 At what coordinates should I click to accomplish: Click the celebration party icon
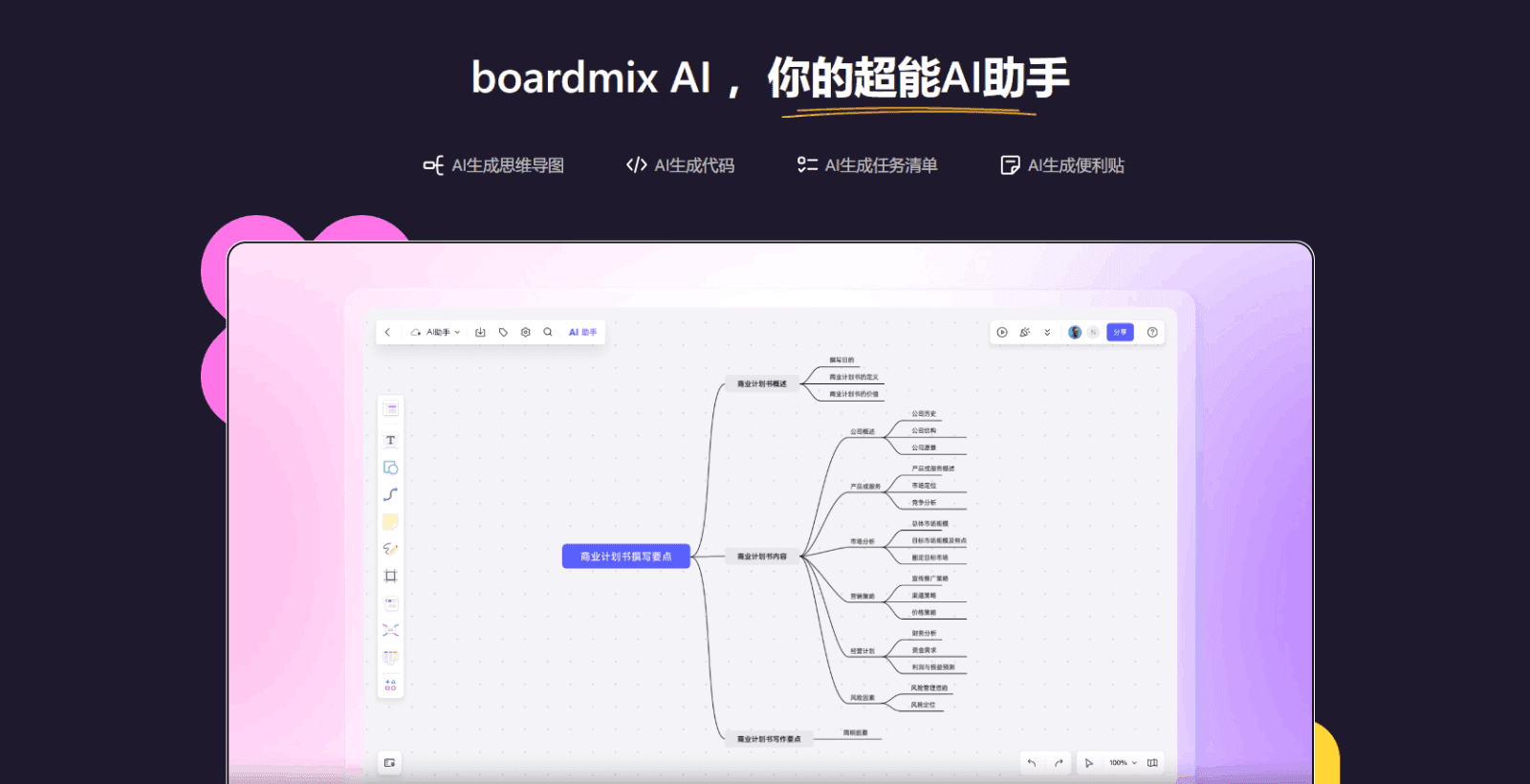pyautogui.click(x=1025, y=333)
